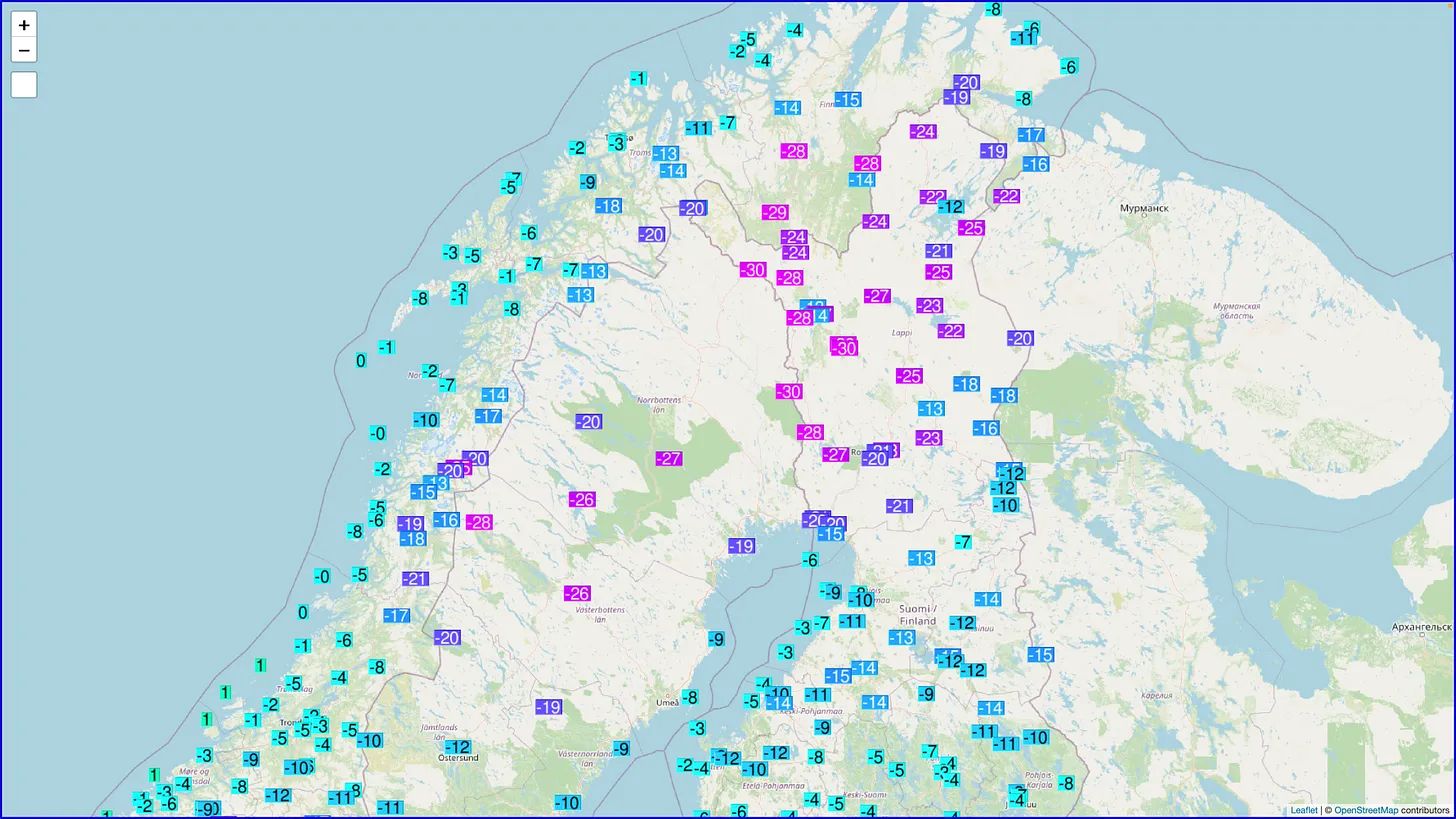This screenshot has height=819, width=1456.
Task: Select the -19 marker left of Umeå
Action: 548,707
